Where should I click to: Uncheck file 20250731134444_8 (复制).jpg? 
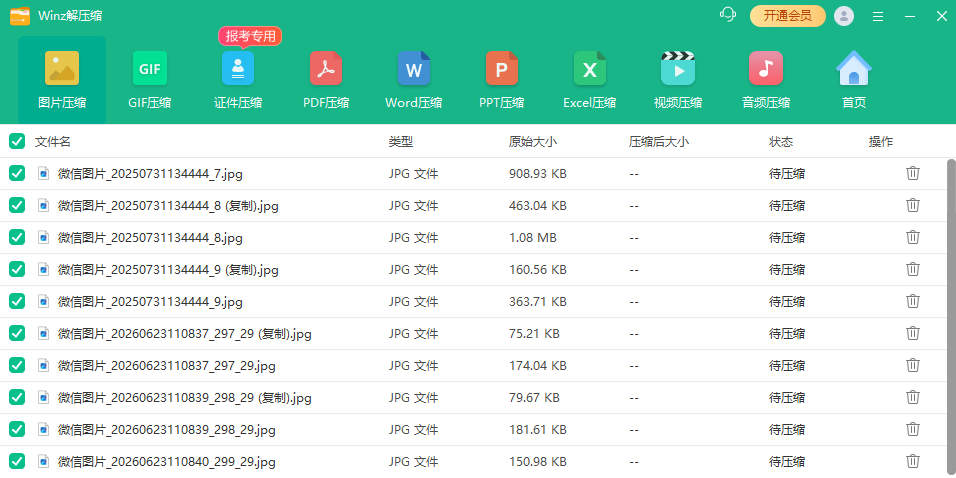17,205
